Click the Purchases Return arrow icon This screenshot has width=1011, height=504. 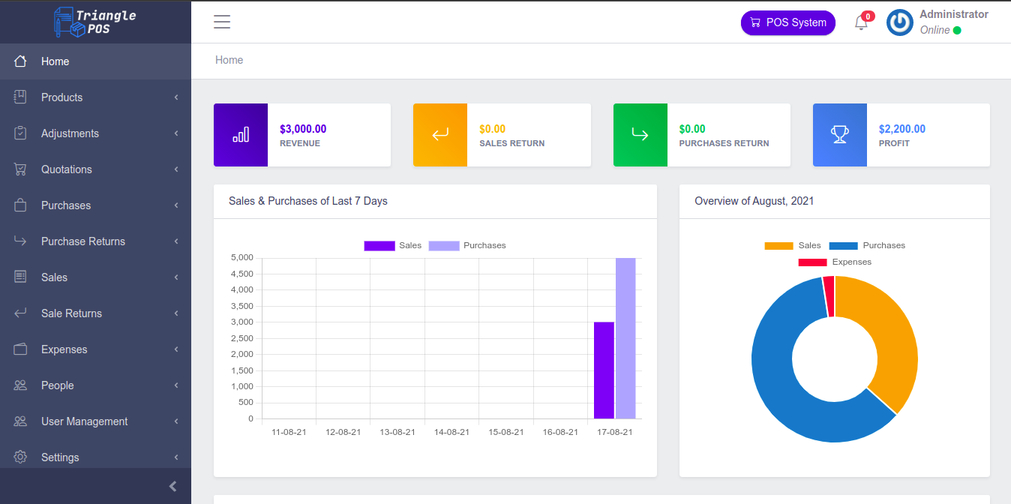click(x=640, y=135)
